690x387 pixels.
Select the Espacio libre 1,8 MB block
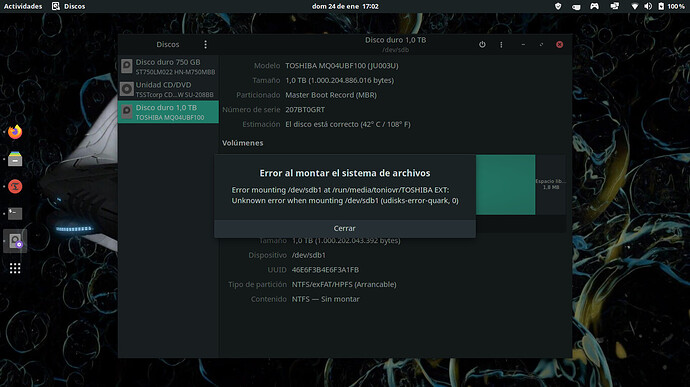551,184
